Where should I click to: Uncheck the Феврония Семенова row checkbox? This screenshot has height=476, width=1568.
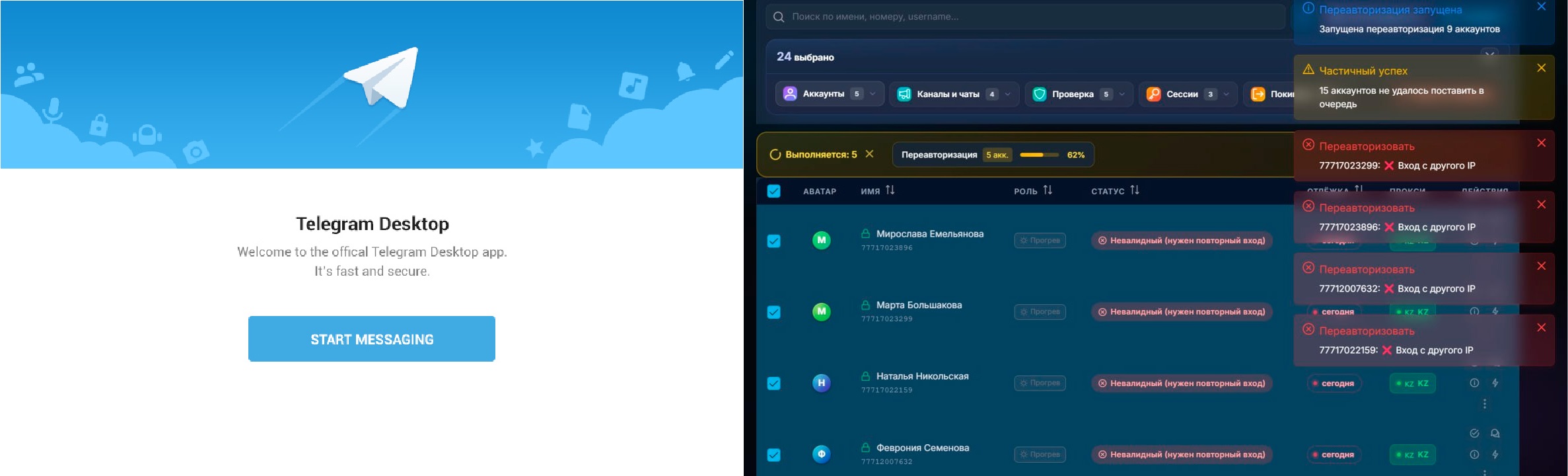tap(774, 455)
